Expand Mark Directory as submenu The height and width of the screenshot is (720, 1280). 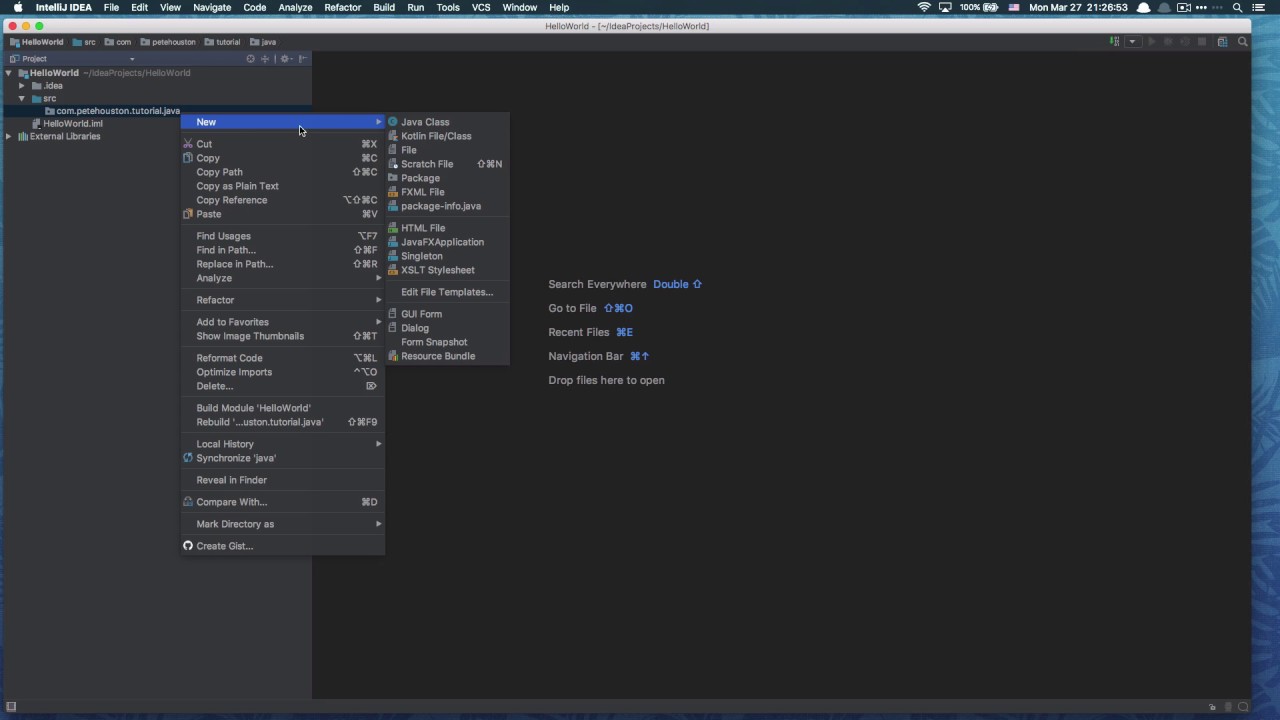(283, 524)
